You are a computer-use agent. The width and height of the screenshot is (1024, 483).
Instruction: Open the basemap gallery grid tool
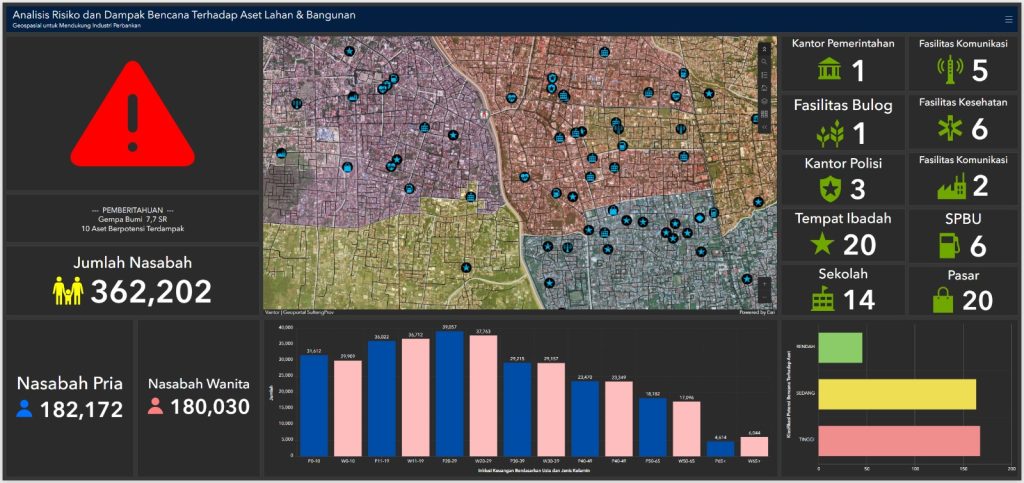[x=764, y=114]
